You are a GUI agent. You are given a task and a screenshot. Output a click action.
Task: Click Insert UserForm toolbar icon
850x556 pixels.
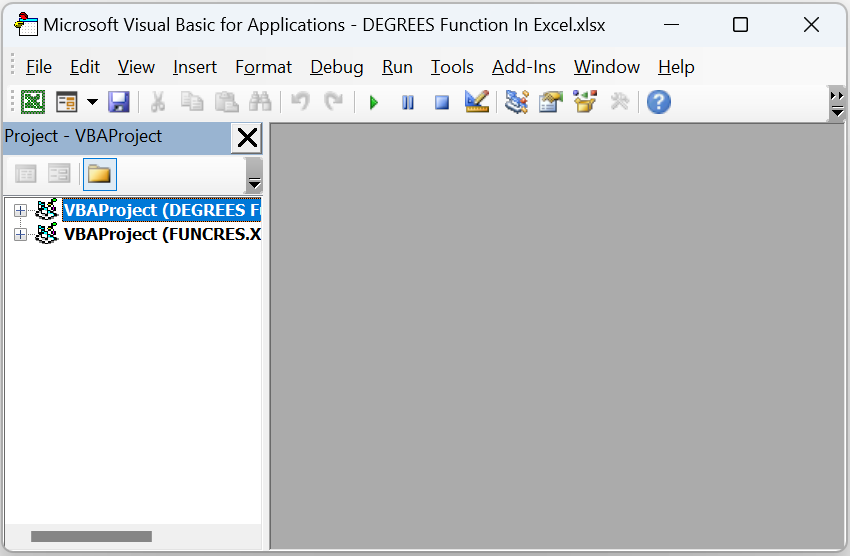(x=67, y=102)
